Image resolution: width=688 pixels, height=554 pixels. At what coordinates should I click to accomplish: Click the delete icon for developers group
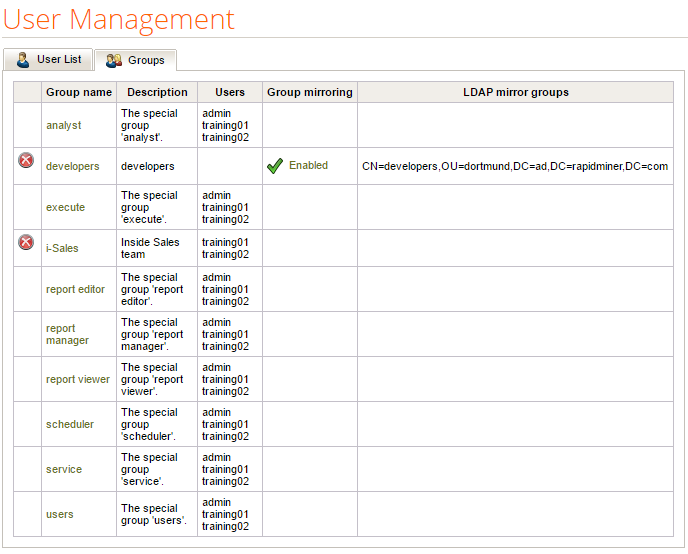(x=26, y=161)
